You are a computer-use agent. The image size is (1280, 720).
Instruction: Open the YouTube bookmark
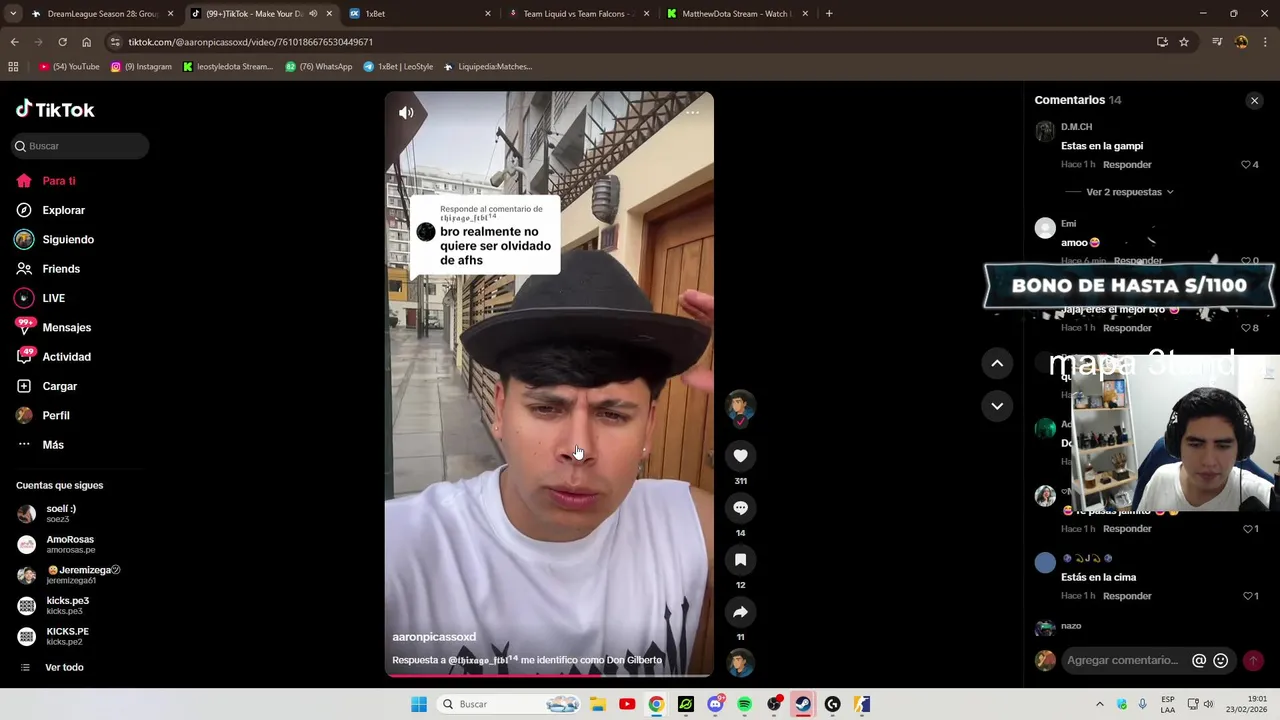[70, 67]
